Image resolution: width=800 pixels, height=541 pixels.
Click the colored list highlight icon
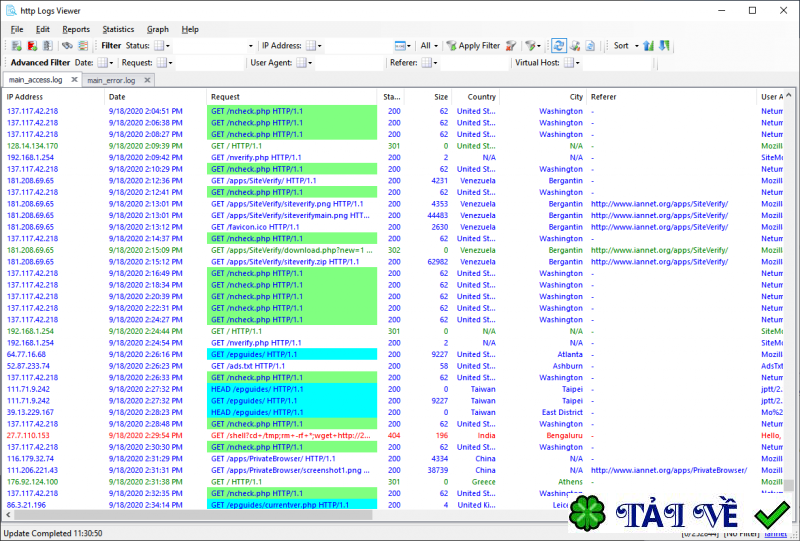tap(83, 46)
